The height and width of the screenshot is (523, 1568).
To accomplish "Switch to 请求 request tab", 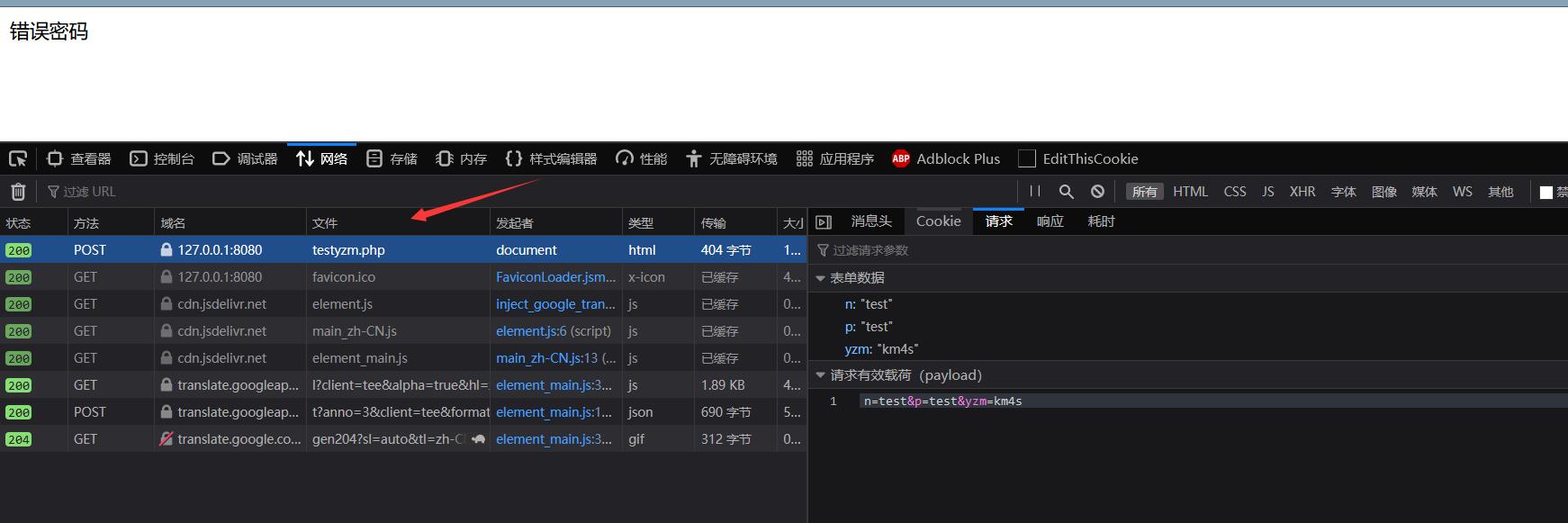I will click(998, 221).
